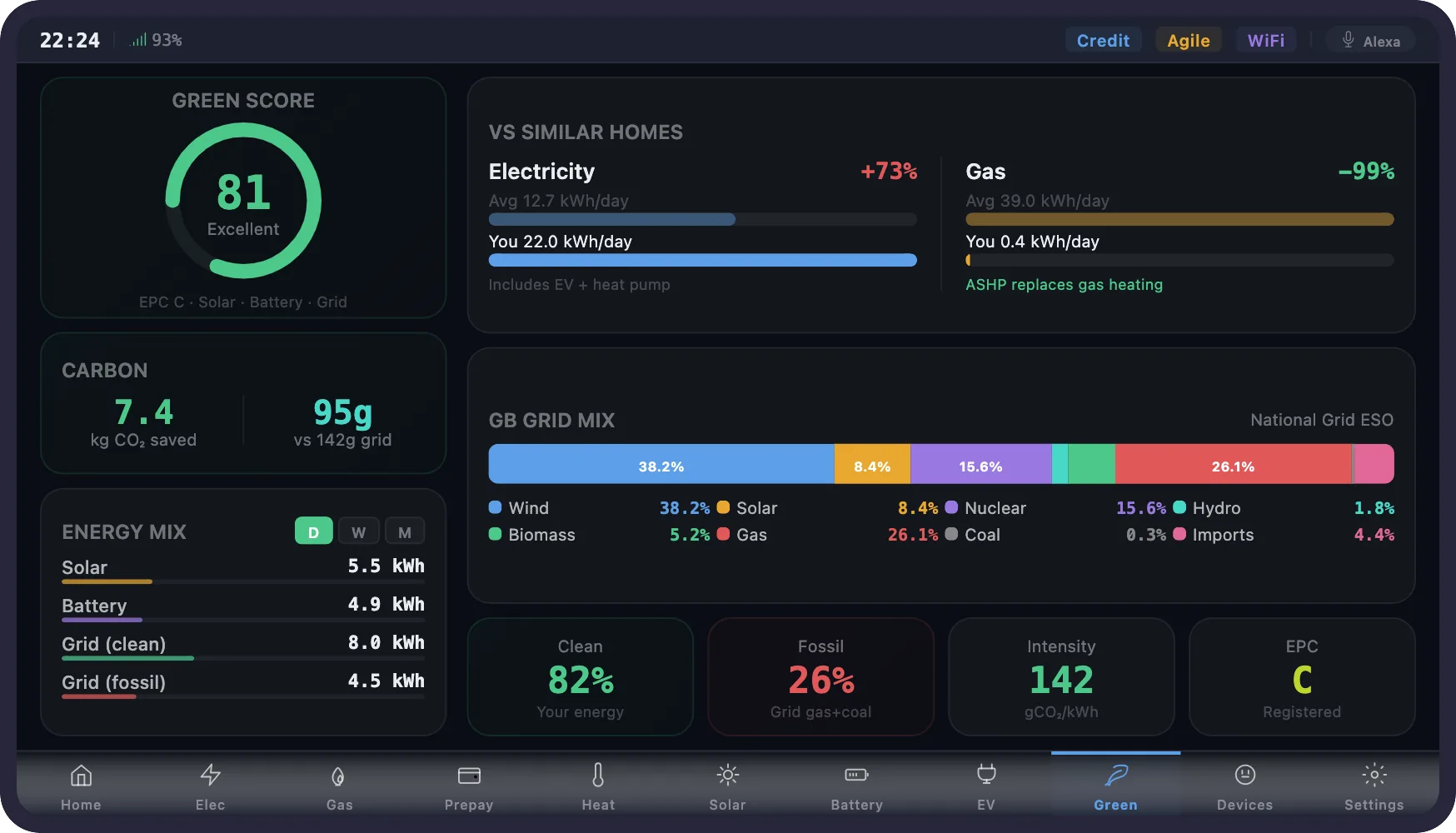Viewport: 1456px width, 833px height.
Task: Switch Energy Mix to weekly view
Action: click(x=359, y=531)
